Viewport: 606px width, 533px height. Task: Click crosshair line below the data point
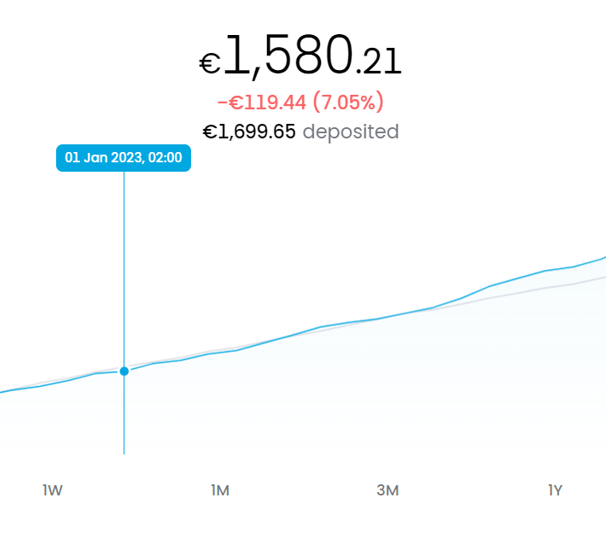pyautogui.click(x=124, y=415)
